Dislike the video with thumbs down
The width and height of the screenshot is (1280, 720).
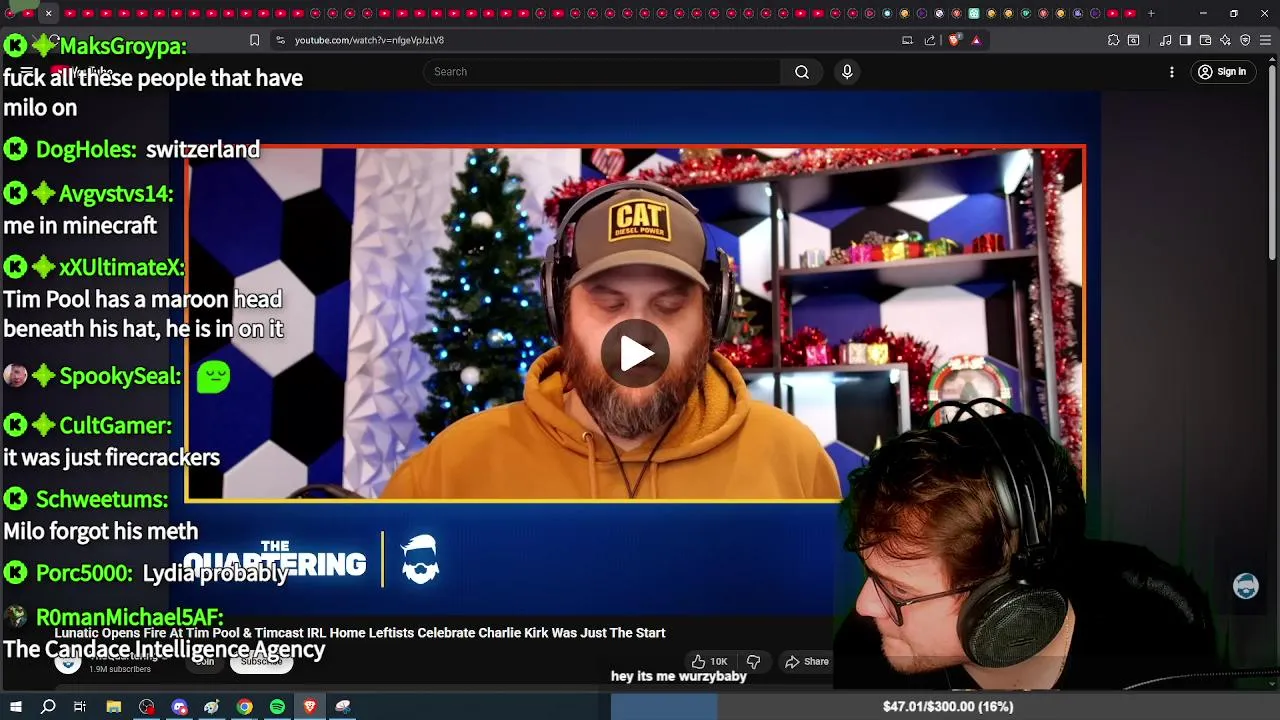coord(753,661)
